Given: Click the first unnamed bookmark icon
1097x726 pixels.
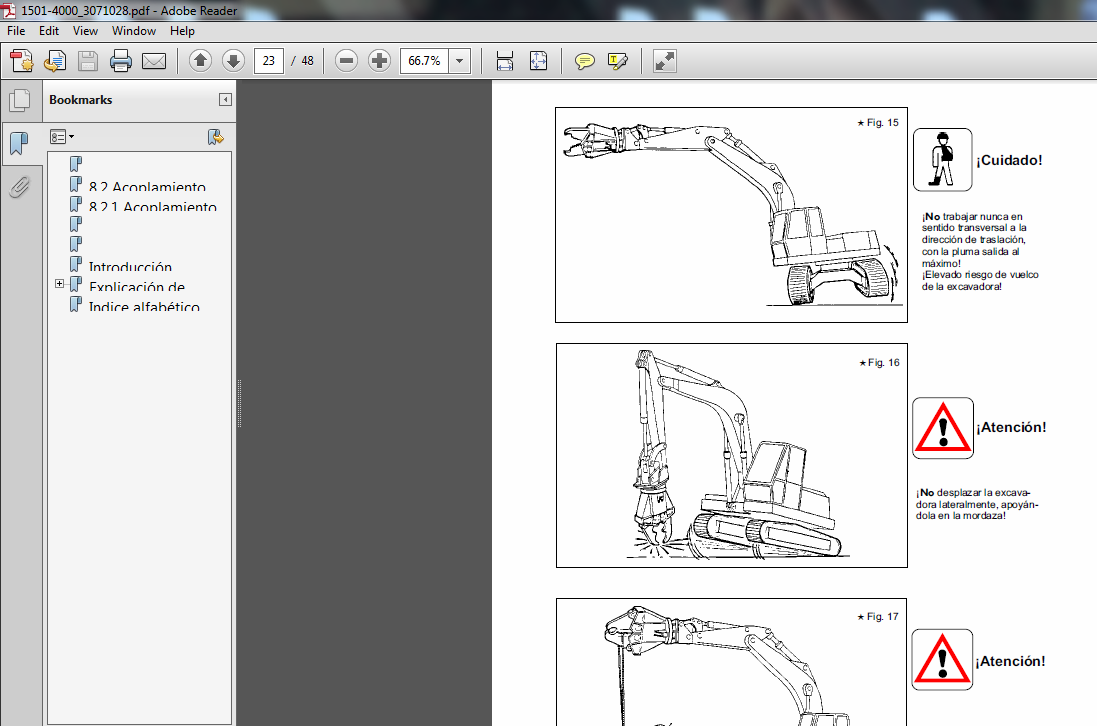Looking at the screenshot, I should coord(76,164).
